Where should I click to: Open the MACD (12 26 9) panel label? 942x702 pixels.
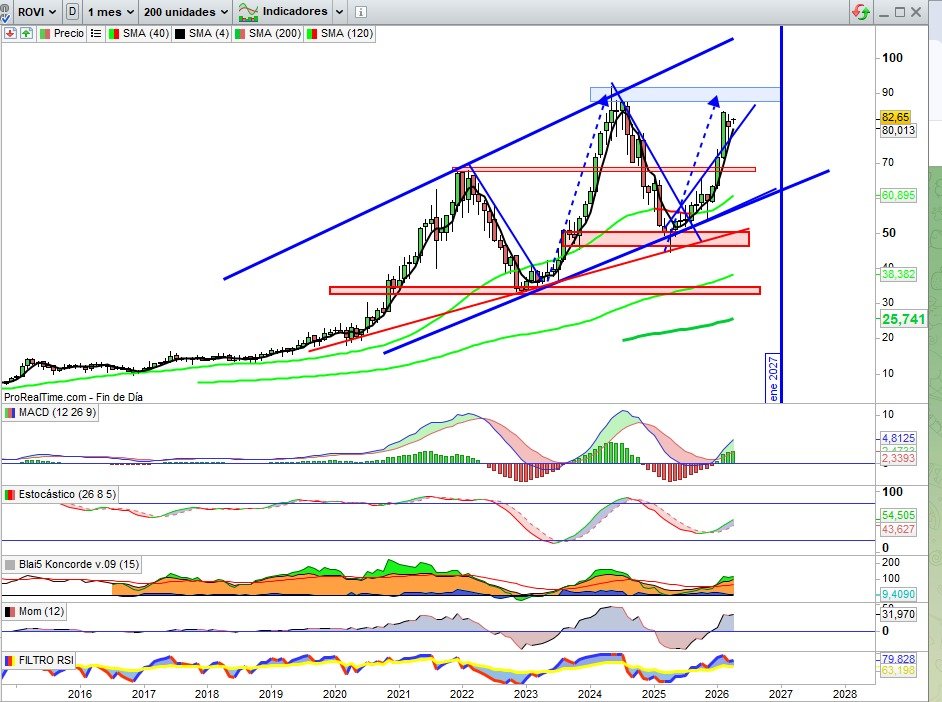click(x=50, y=413)
